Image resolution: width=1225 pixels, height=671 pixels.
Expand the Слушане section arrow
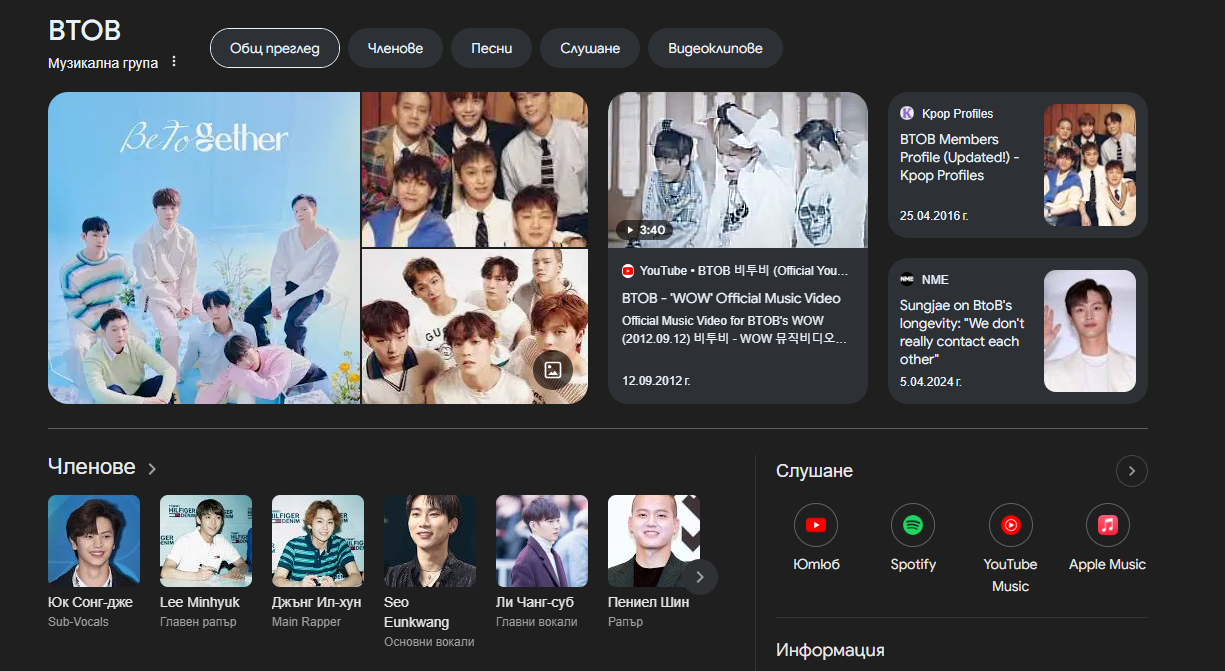pos(1131,471)
